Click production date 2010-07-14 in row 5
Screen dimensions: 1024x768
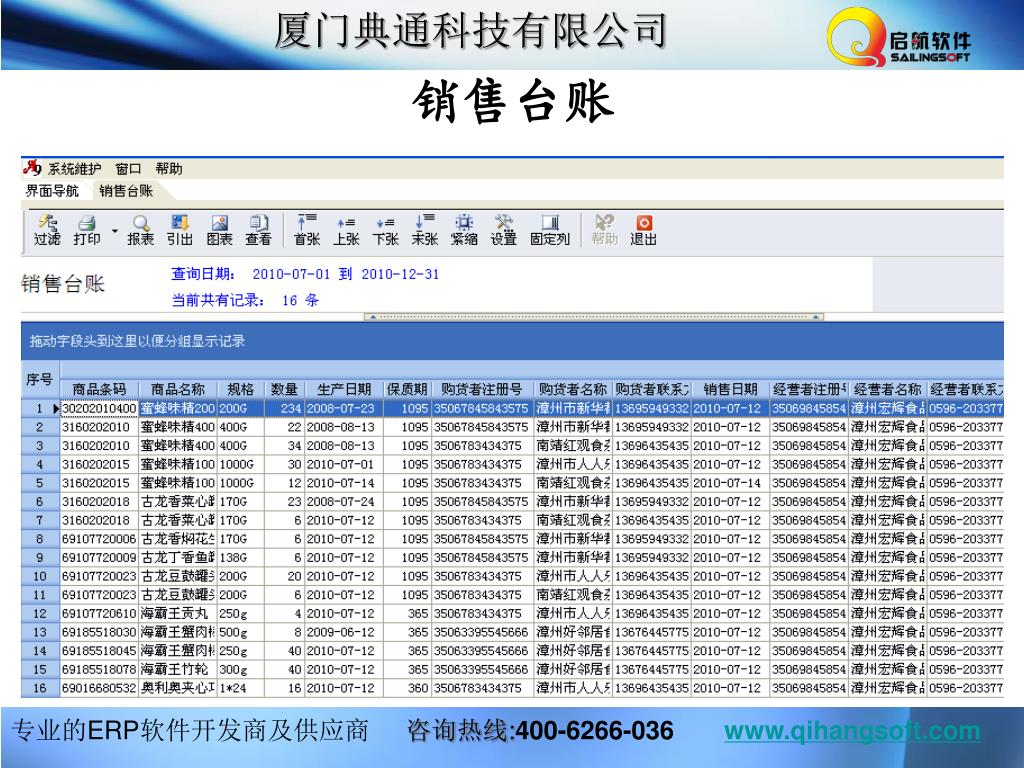point(344,483)
